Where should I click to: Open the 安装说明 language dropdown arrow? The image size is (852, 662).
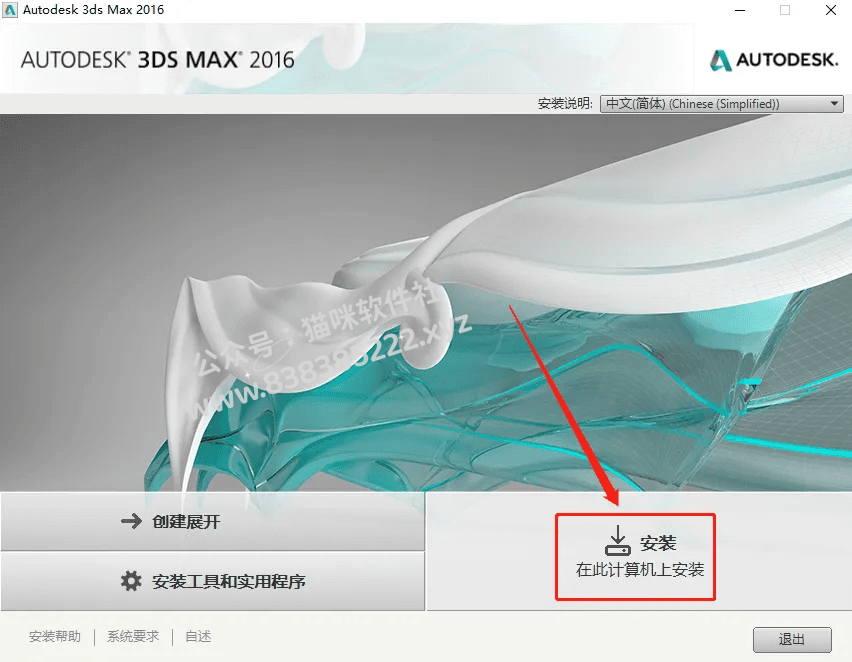(834, 103)
